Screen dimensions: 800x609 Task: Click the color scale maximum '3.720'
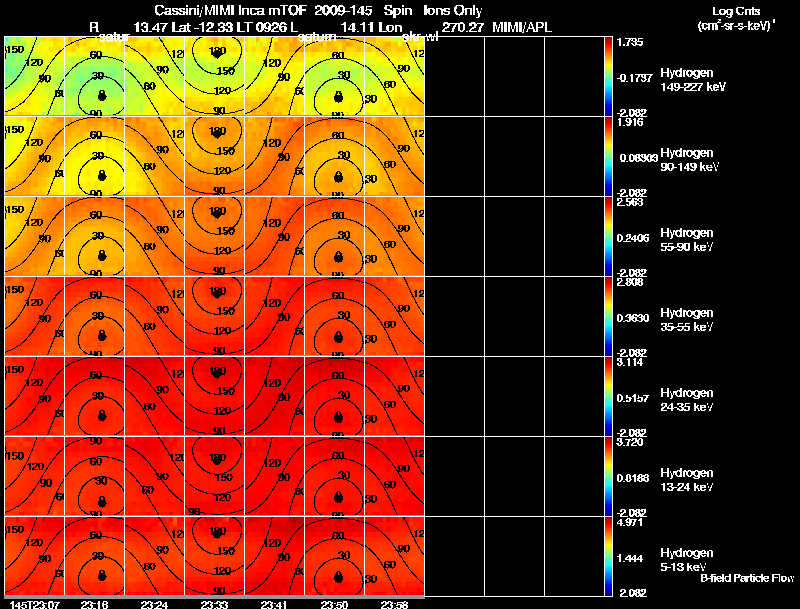point(630,442)
